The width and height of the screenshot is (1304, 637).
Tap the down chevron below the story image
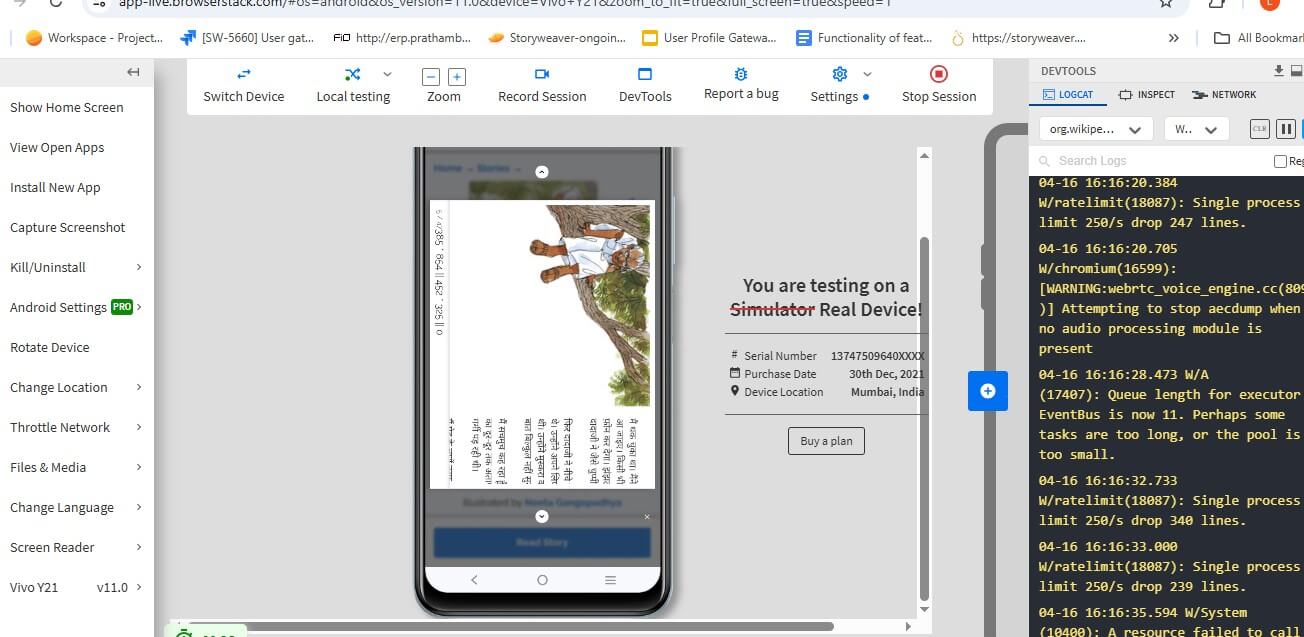pos(542,516)
